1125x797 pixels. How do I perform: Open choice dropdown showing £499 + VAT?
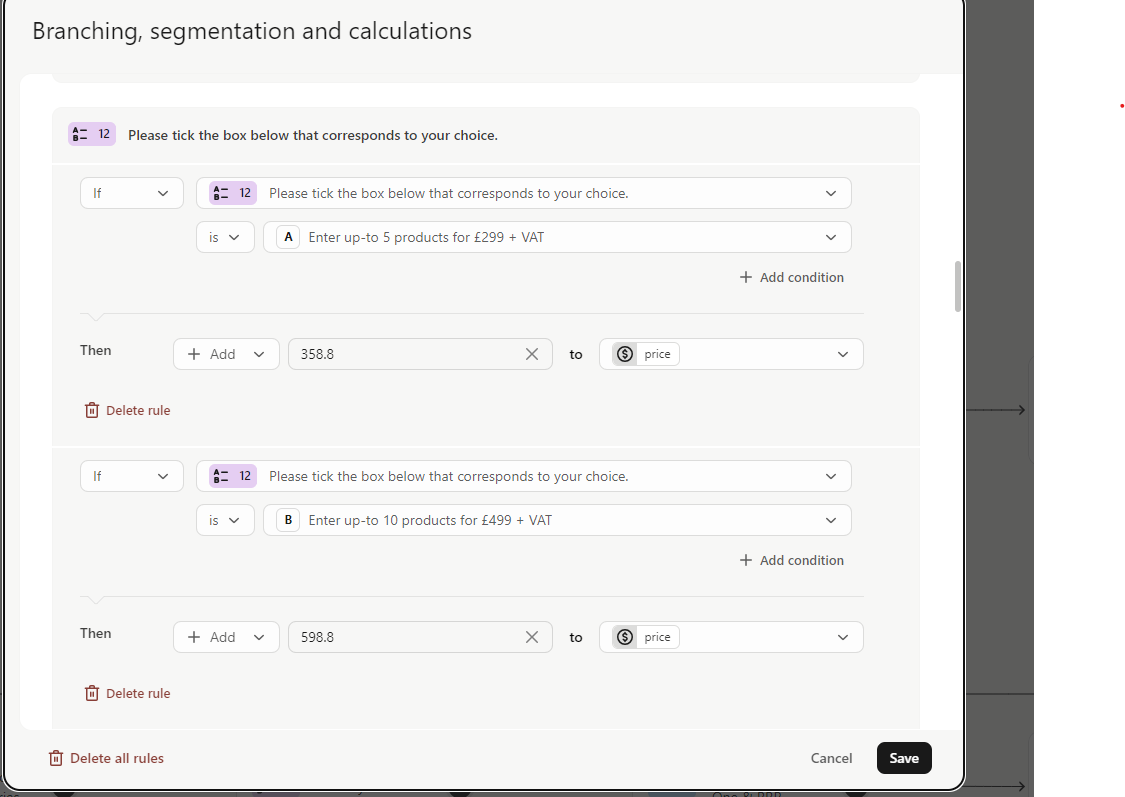click(x=557, y=520)
